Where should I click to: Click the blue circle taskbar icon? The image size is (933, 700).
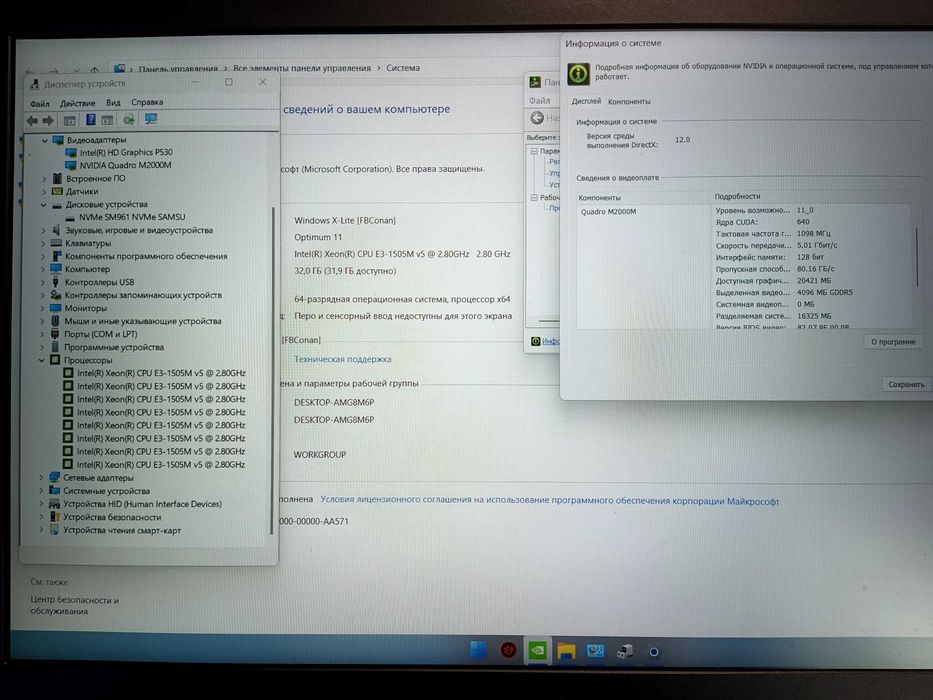coord(653,652)
